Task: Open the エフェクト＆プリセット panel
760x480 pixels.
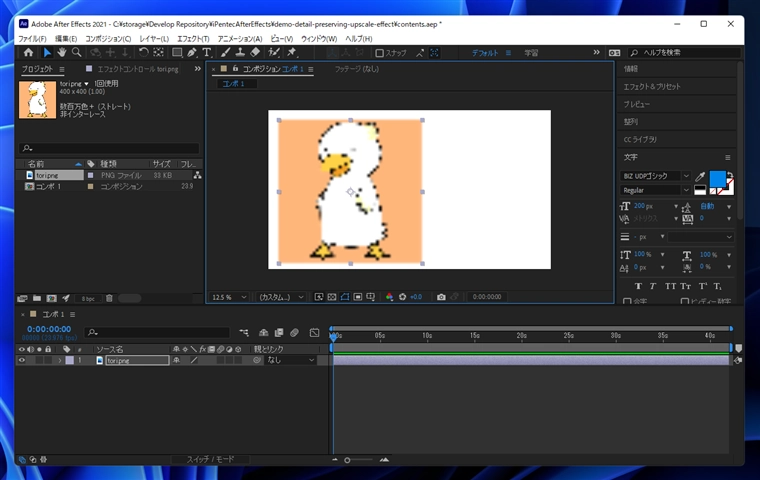Action: [x=651, y=86]
